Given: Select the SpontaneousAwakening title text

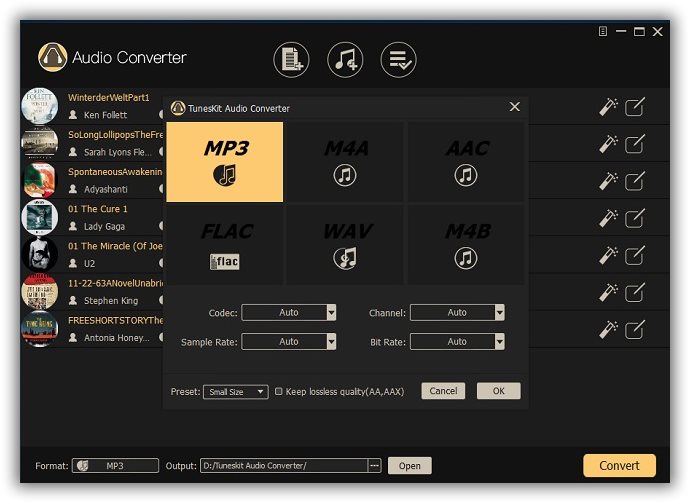Looking at the screenshot, I should click(x=115, y=172).
